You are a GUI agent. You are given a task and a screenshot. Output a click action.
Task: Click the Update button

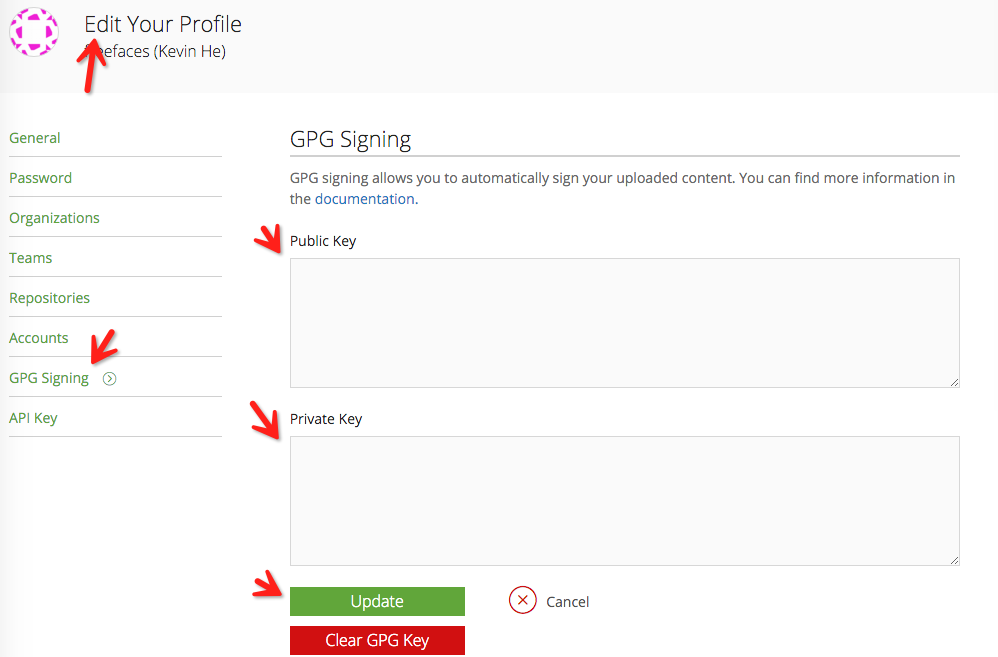point(377,601)
